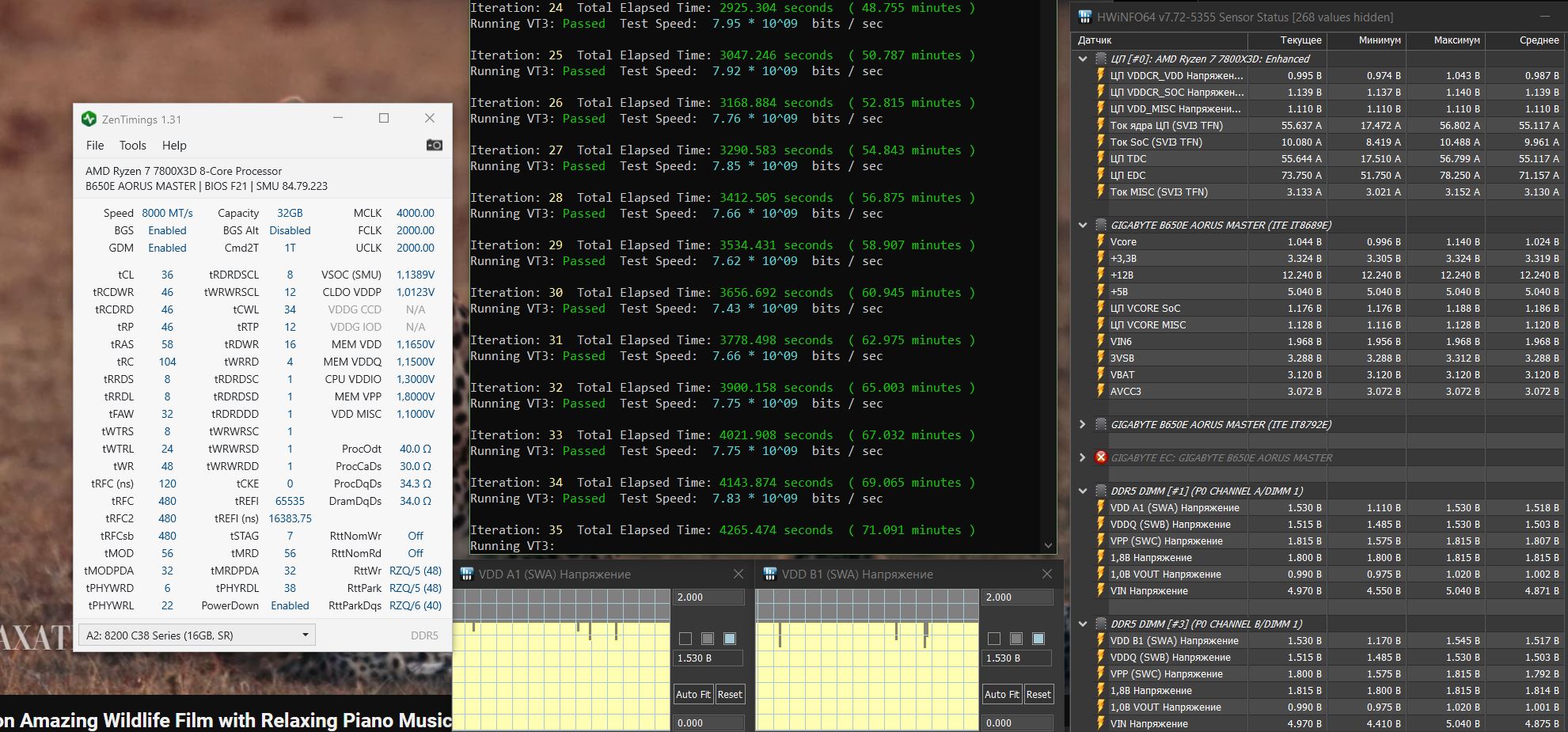Screen dimensions: 1568x732
Task: Click the 1,1650V MEM VDD value in ZenTimings
Action: 416,344
